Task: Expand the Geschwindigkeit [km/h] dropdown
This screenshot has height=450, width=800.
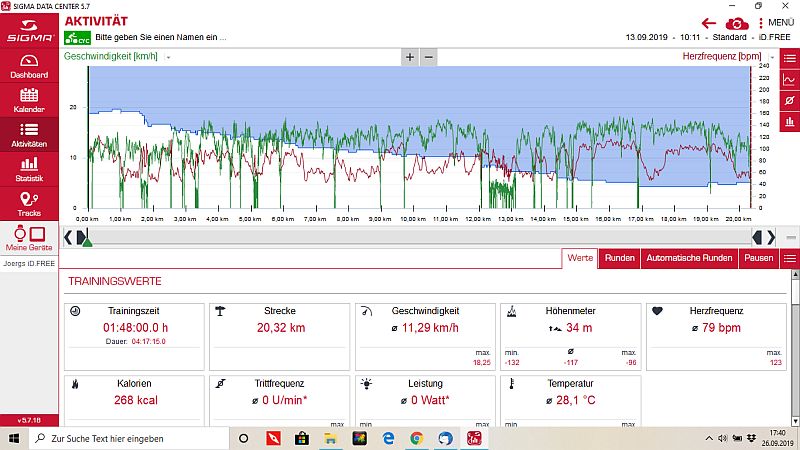Action: click(168, 57)
